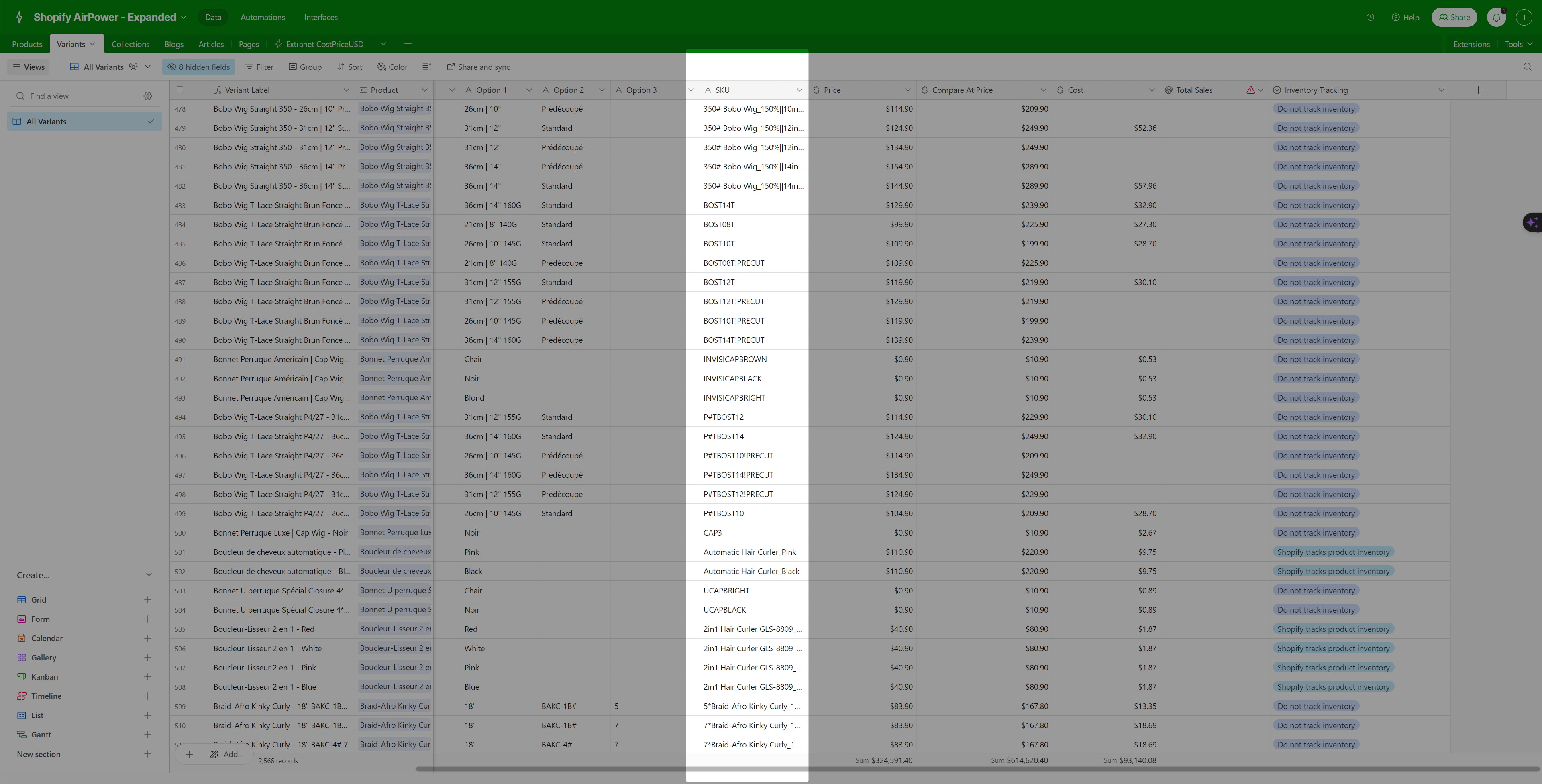
Task: Open the Color options button
Action: pyautogui.click(x=392, y=67)
